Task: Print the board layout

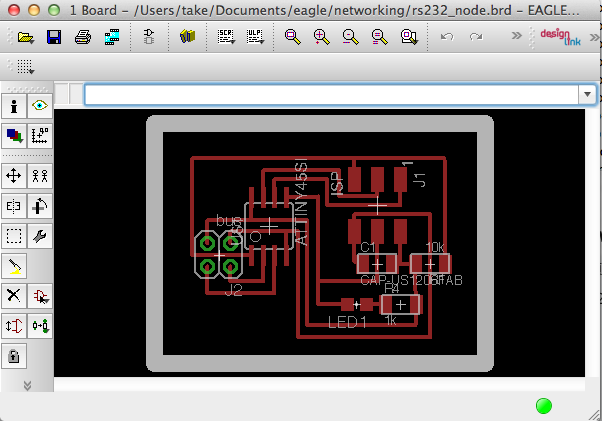Action: tap(83, 37)
